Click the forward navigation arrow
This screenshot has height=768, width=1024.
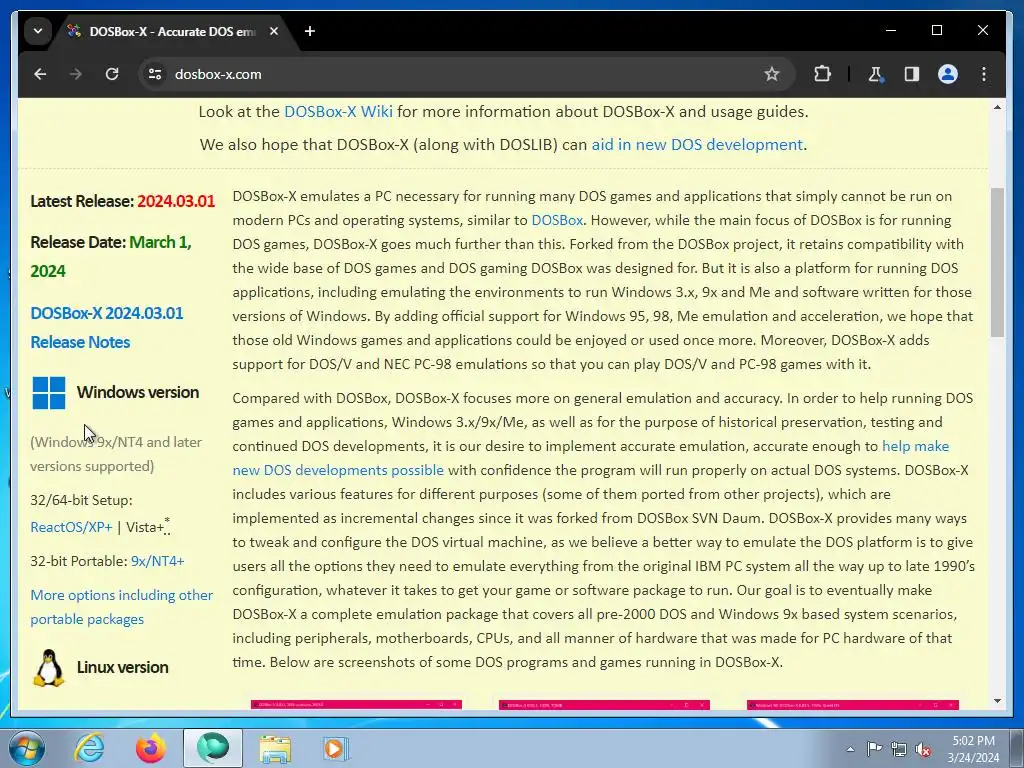tap(76, 74)
